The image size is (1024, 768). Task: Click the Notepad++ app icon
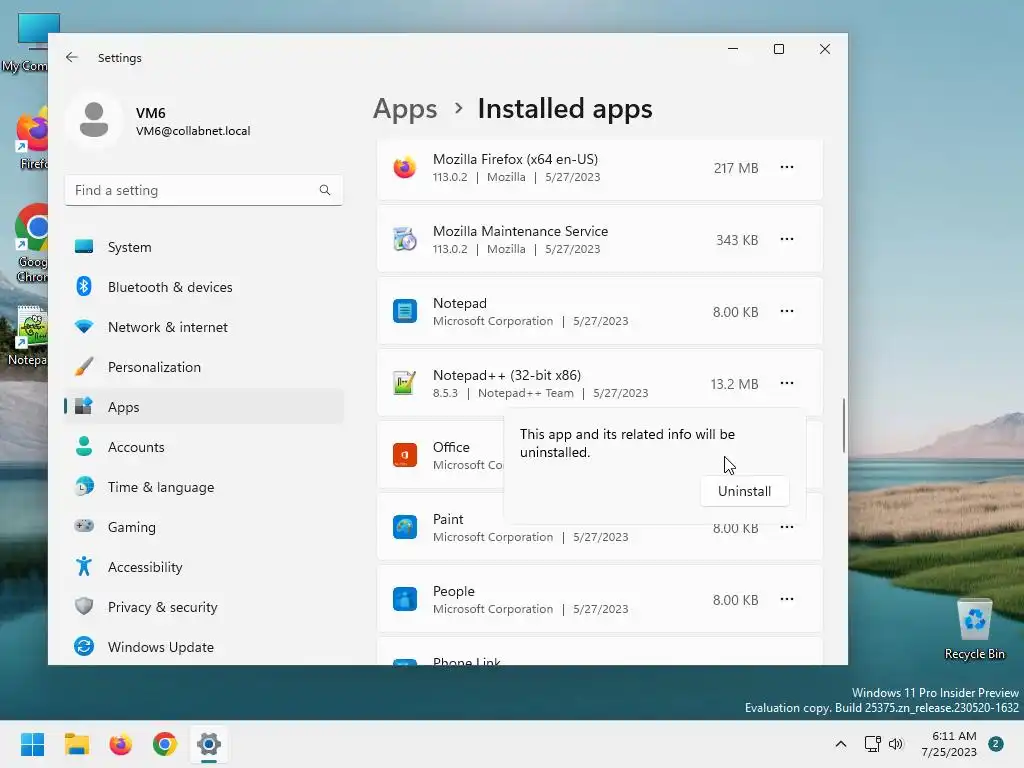coord(405,383)
